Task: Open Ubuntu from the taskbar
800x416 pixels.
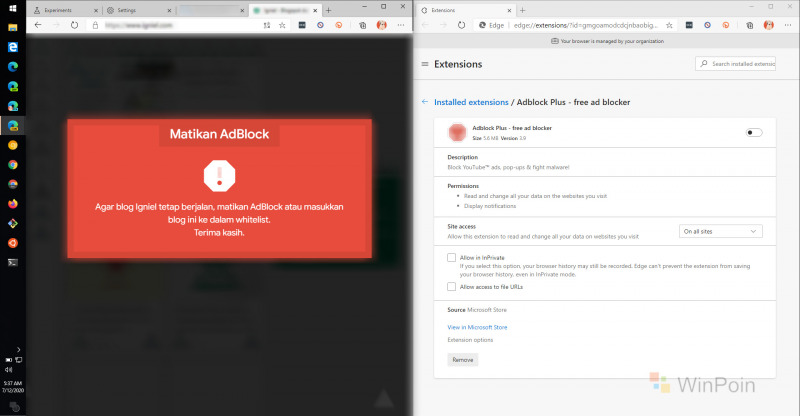Action: (13, 243)
